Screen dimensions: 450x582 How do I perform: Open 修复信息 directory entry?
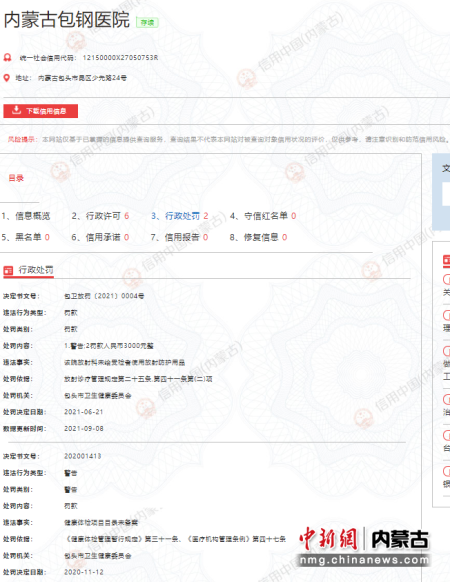click(258, 237)
